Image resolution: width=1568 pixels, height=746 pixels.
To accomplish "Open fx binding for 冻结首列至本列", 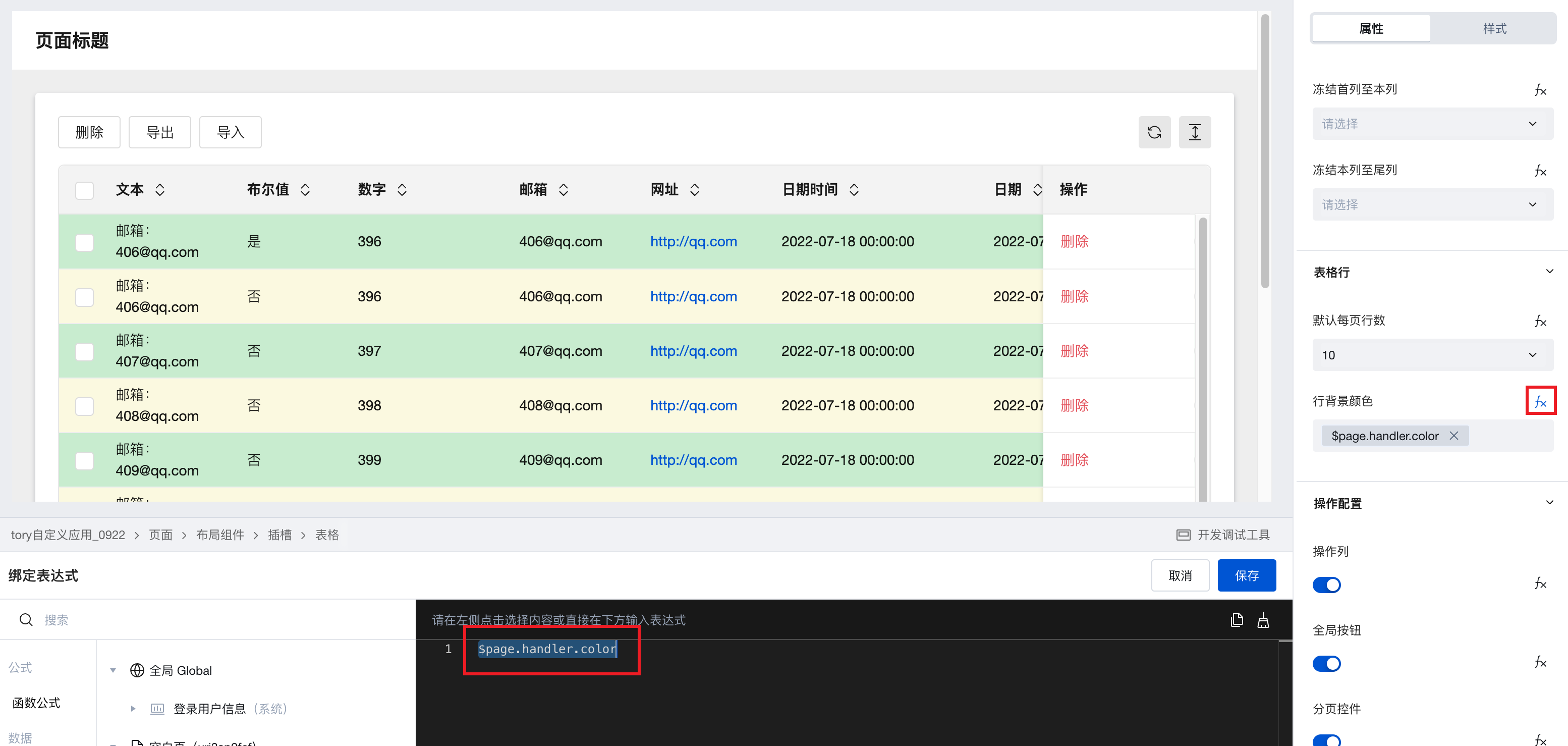I will tap(1540, 89).
